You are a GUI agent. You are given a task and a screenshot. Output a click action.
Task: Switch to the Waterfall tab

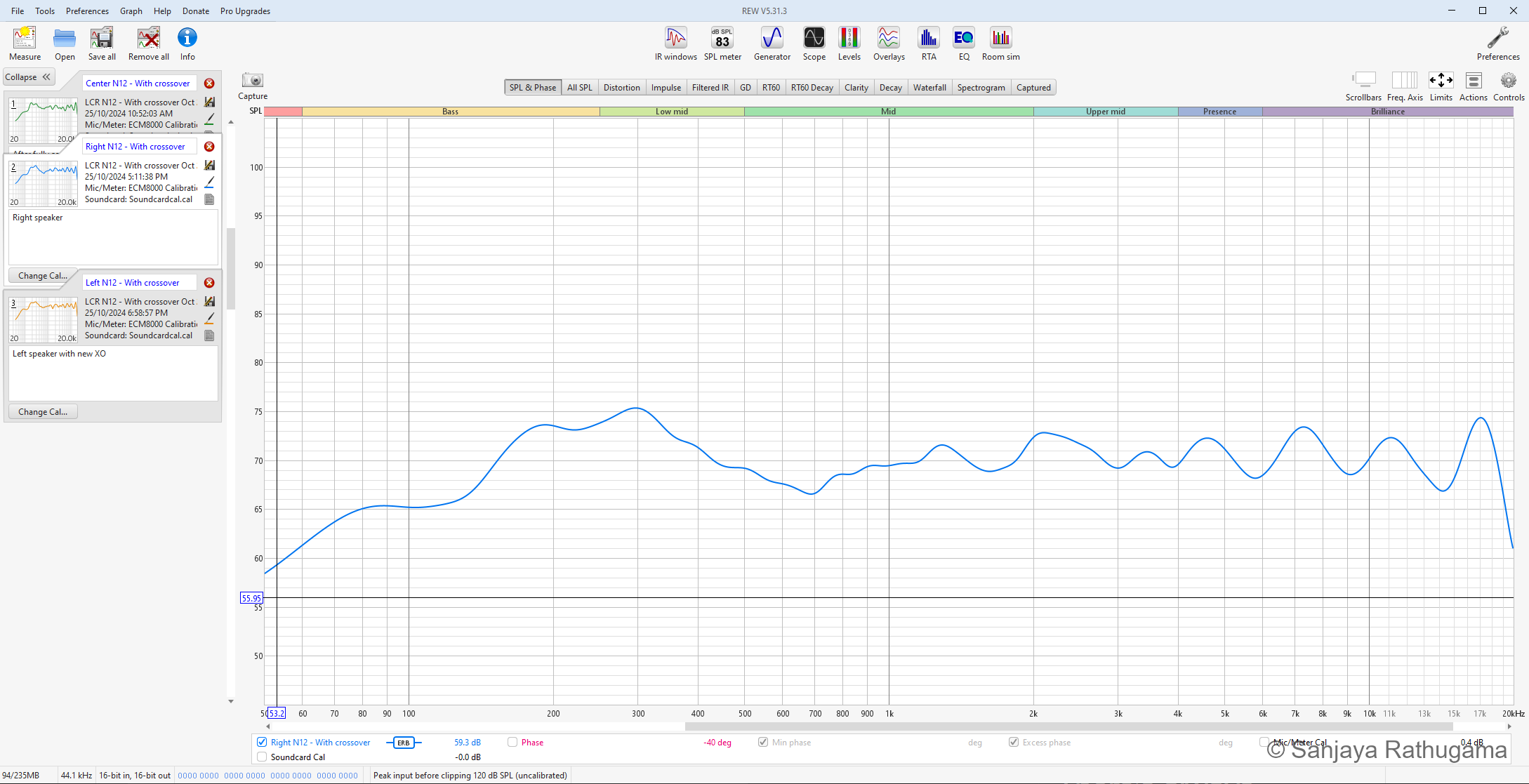point(929,88)
